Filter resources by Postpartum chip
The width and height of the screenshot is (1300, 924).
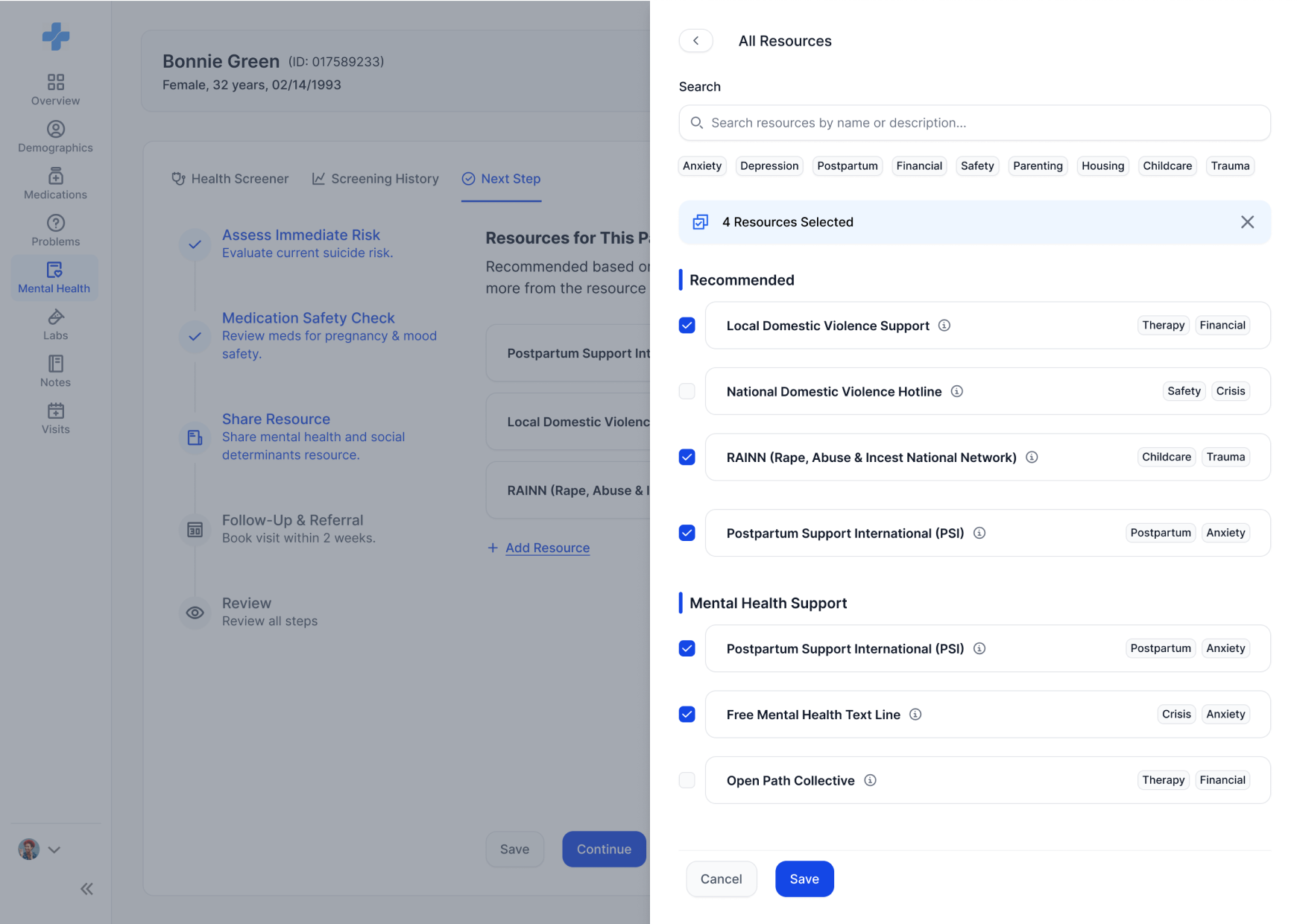tap(847, 166)
